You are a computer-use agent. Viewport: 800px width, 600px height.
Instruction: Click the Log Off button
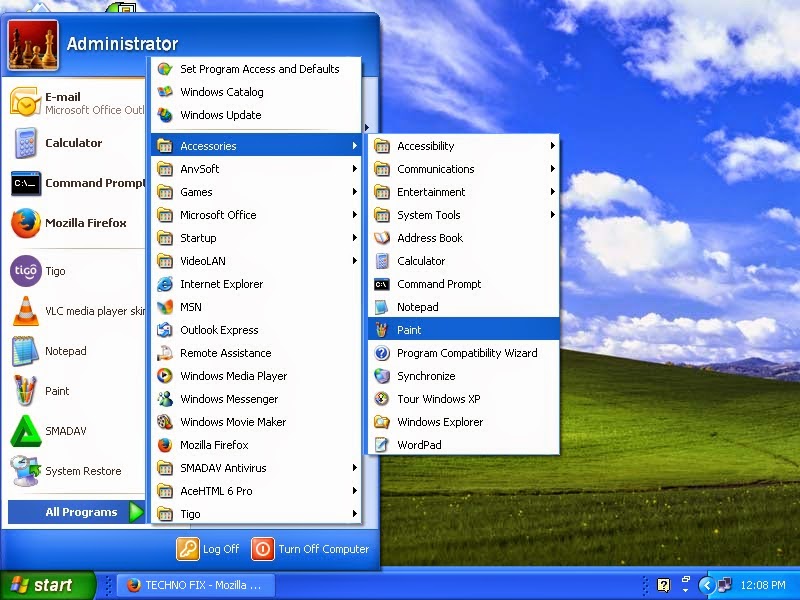pos(208,549)
